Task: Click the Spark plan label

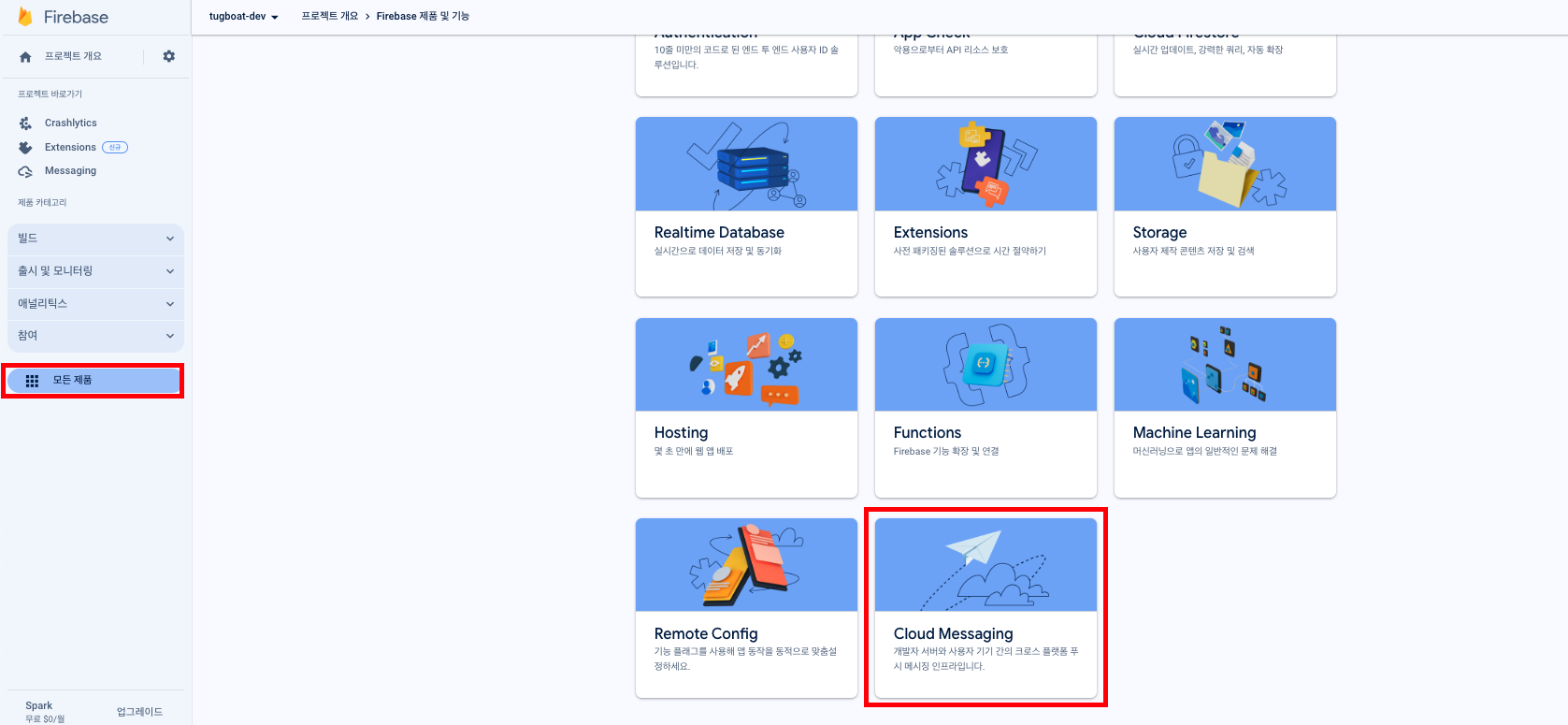Action: point(39,705)
